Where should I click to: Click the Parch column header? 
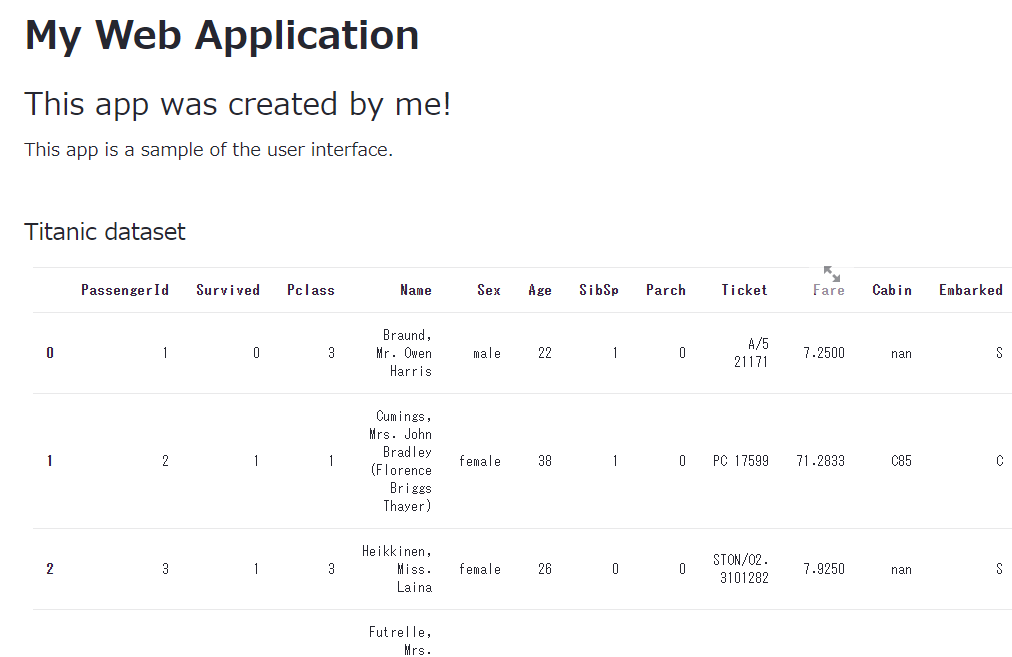coord(666,290)
